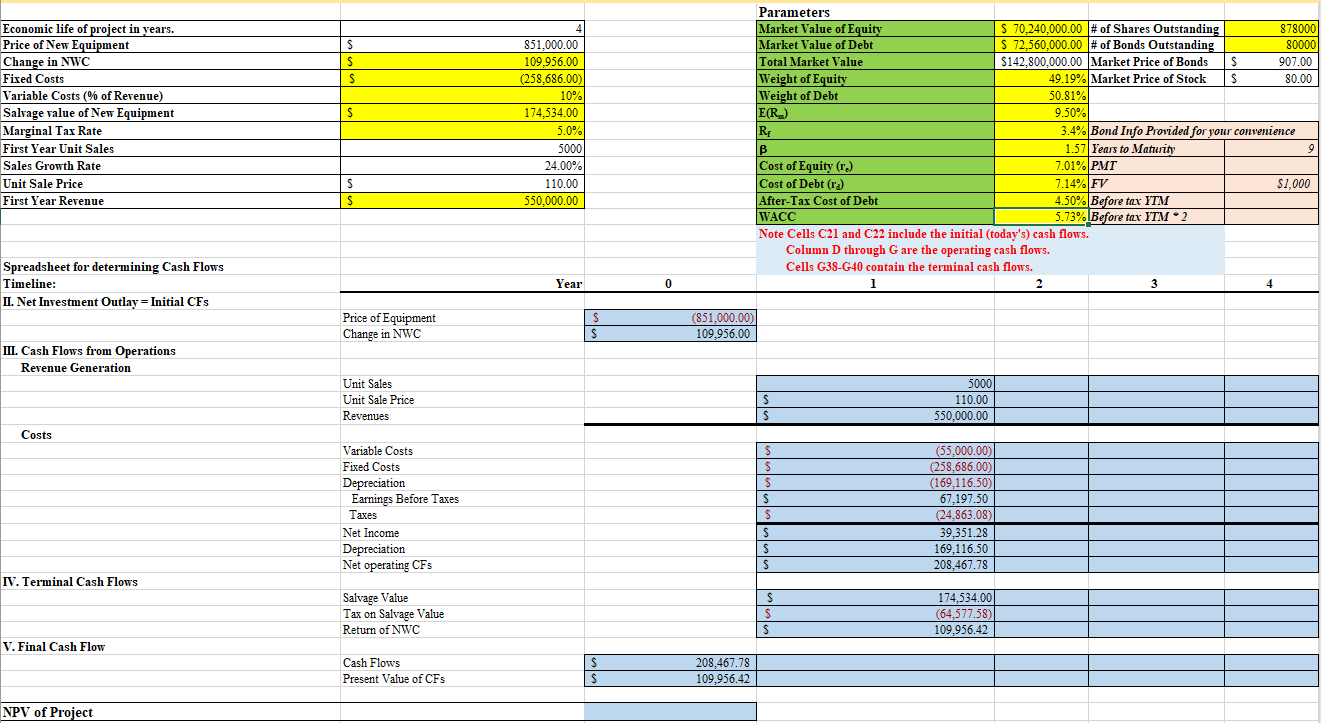The width and height of the screenshot is (1321, 723).
Task: Select the yellow Change in NWC input cell
Action: pos(465,62)
